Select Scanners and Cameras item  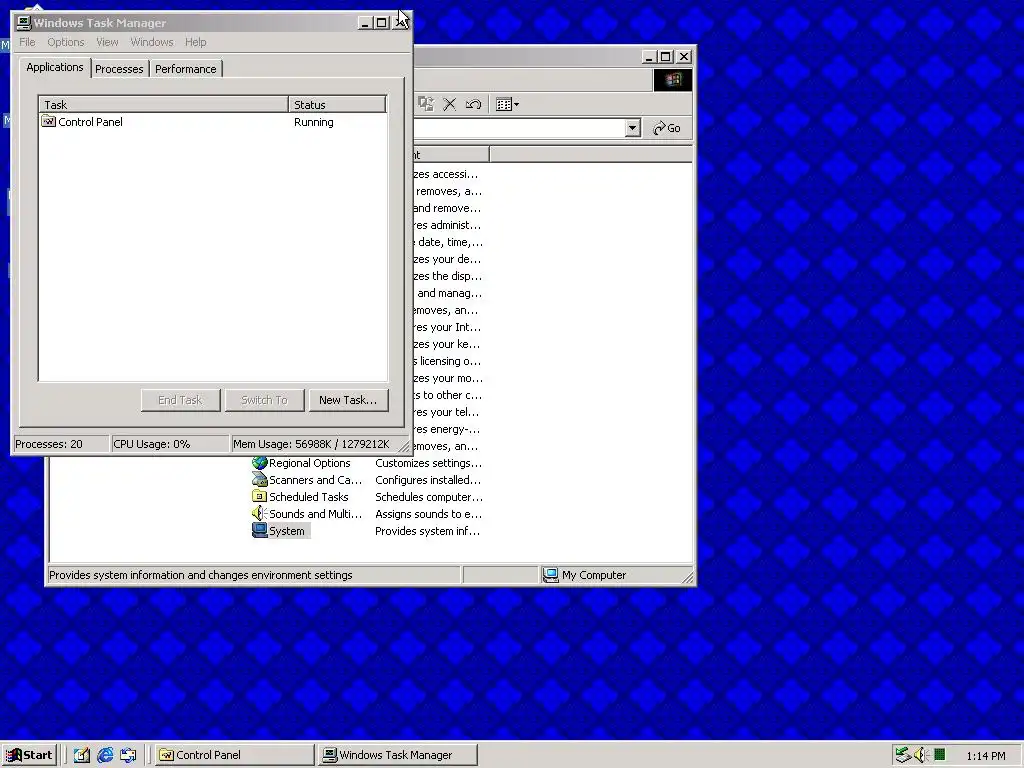point(307,480)
